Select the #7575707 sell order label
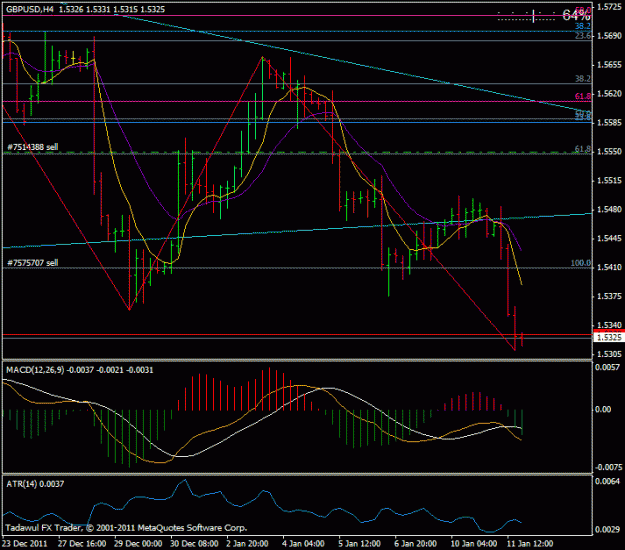This screenshot has height=550, width=625. pyautogui.click(x=33, y=263)
